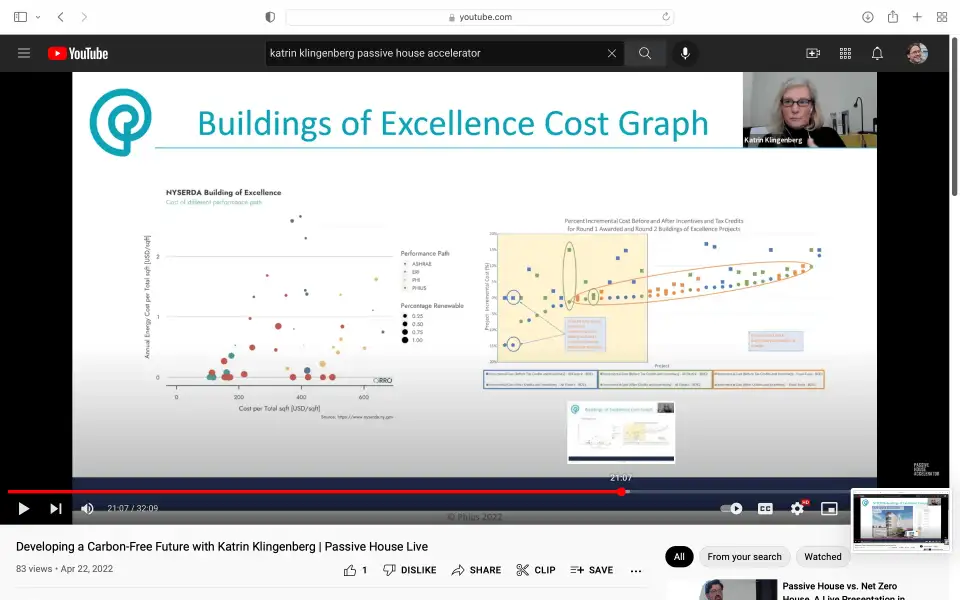The width and height of the screenshot is (960, 600).
Task: Skip to next video
Action: pyautogui.click(x=56, y=508)
